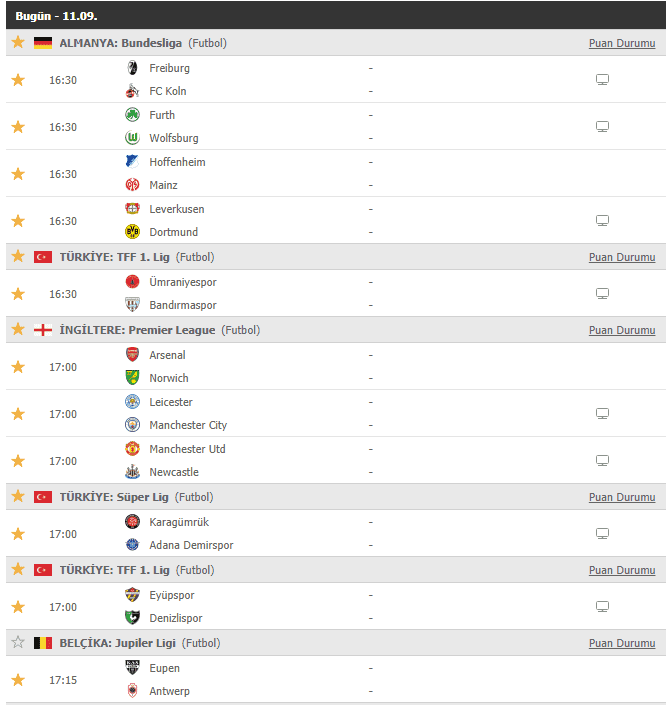This screenshot has width=667, height=705.
Task: Open ALMANYA: Bundesliga league header
Action: (121, 43)
